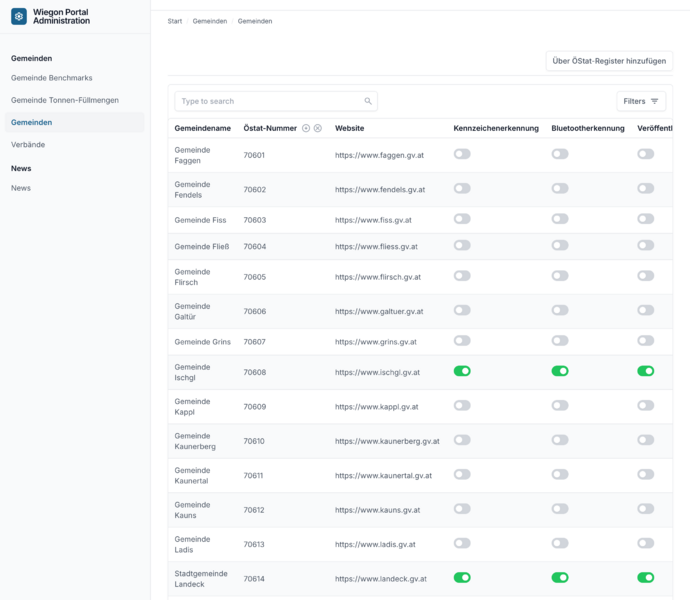
Task: Disable Kennzeichenerkennung for Gemeinde Ischgl
Action: 462,371
